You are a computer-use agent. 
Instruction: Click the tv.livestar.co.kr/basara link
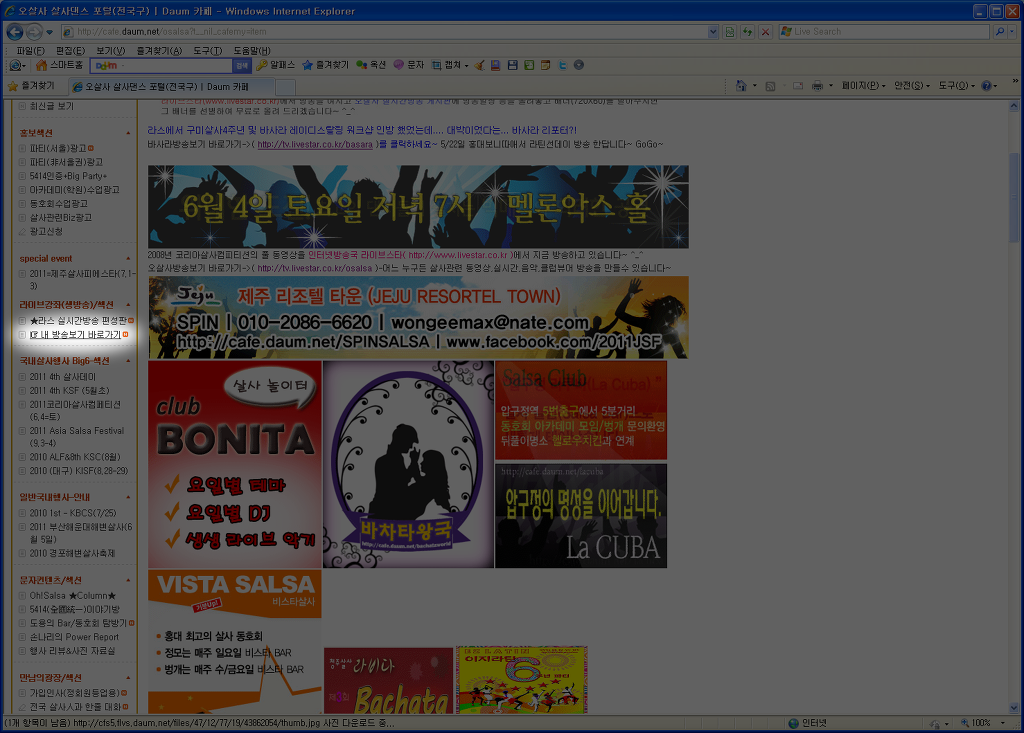pyautogui.click(x=315, y=144)
